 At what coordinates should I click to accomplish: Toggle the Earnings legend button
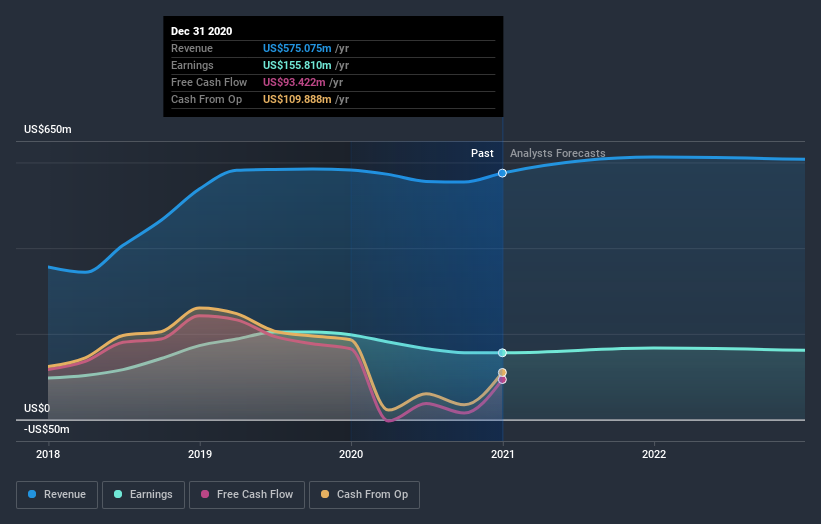143,495
